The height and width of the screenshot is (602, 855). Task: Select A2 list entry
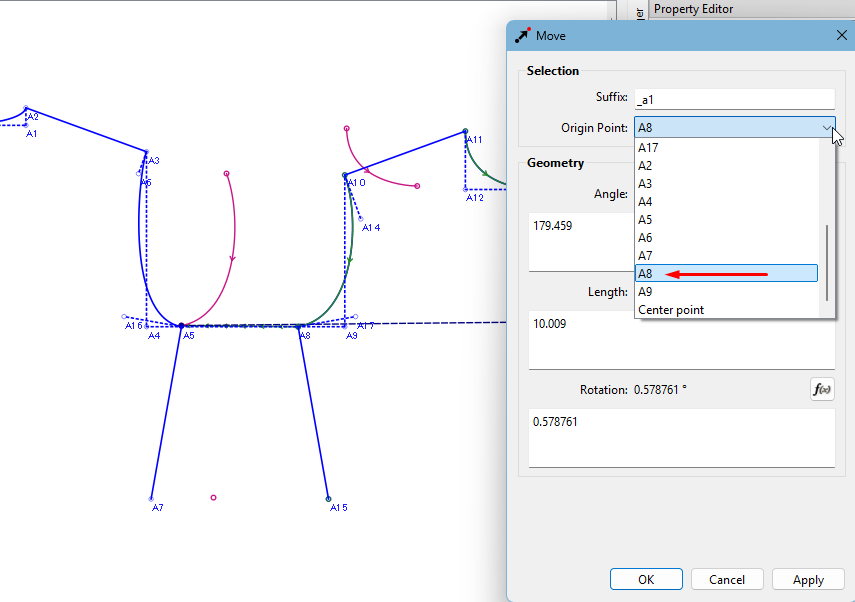[645, 166]
